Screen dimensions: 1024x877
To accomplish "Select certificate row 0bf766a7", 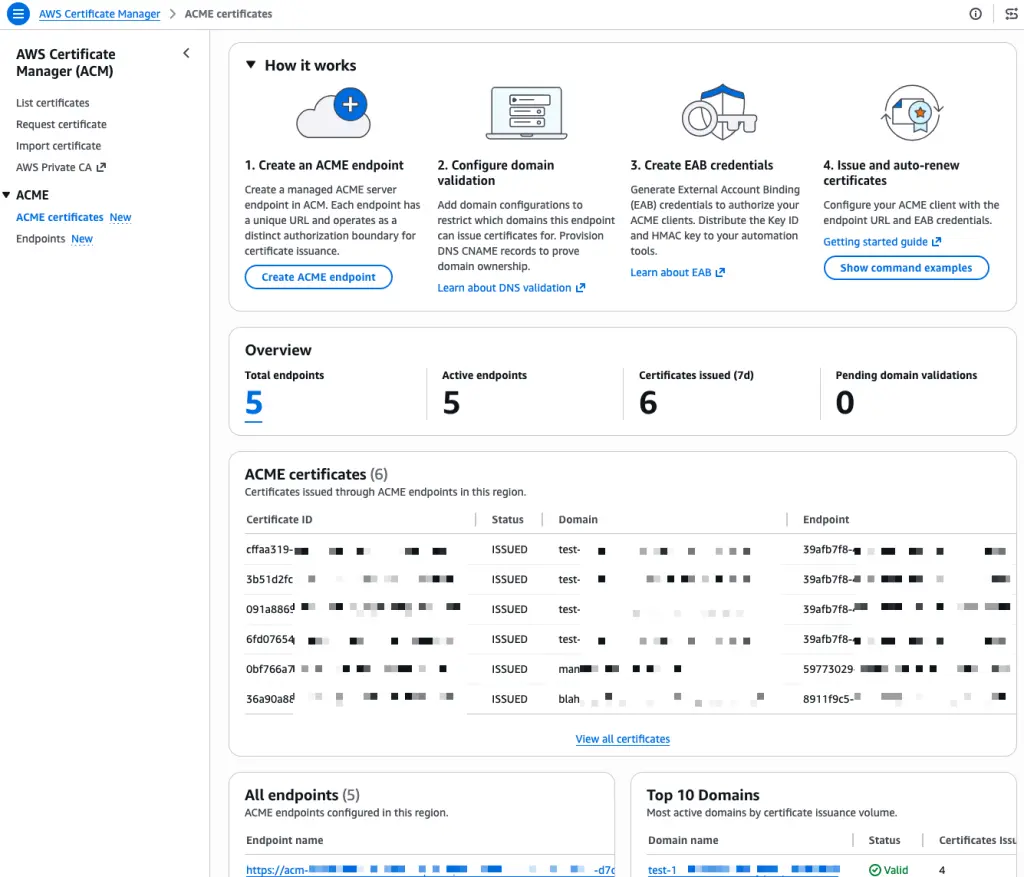I will [630, 669].
